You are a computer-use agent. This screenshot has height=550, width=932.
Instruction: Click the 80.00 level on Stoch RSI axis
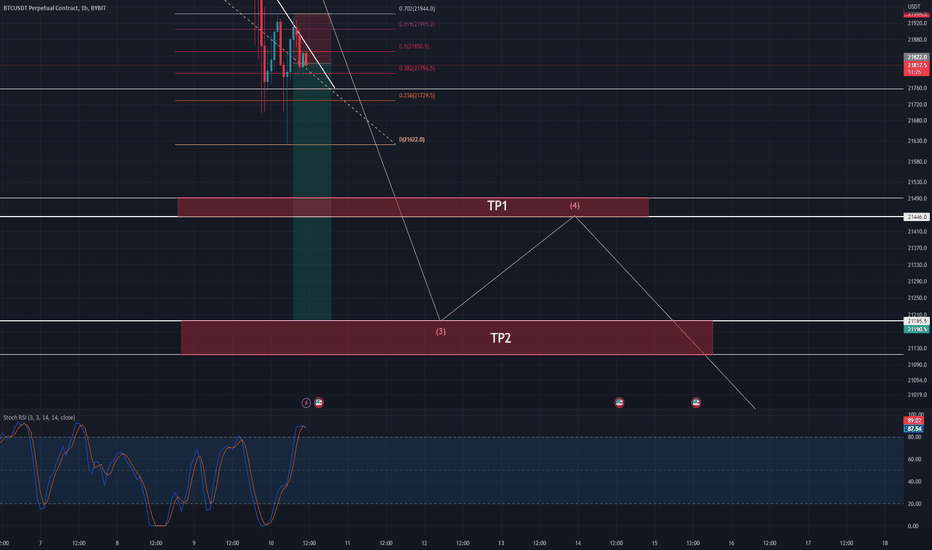pos(914,437)
